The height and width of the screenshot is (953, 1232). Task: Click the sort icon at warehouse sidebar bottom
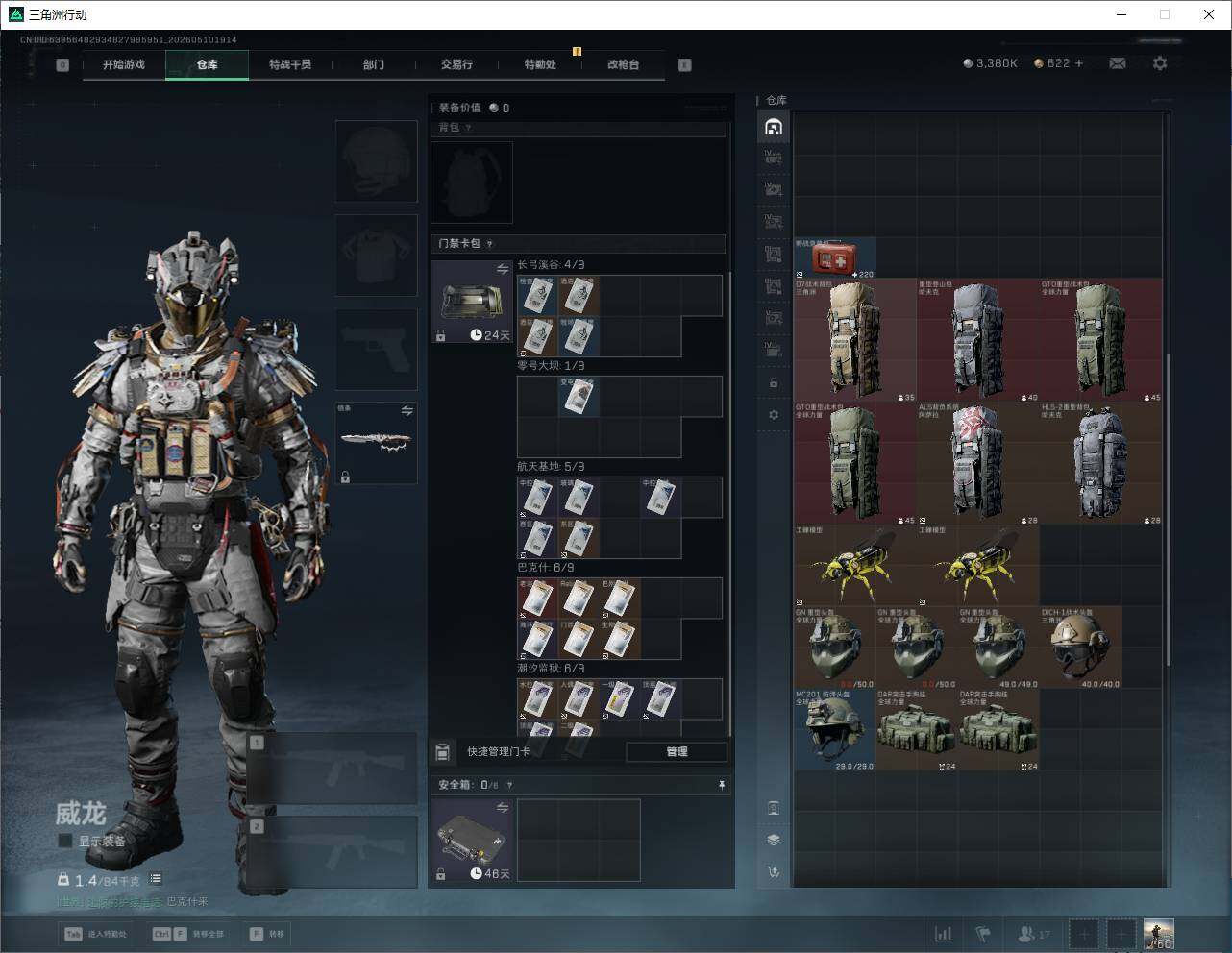[774, 872]
